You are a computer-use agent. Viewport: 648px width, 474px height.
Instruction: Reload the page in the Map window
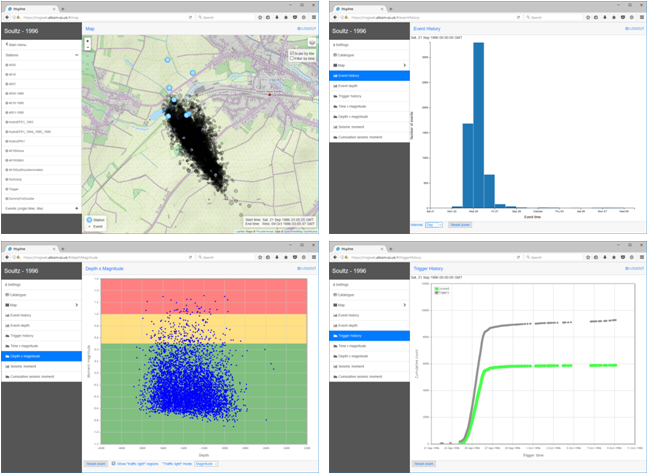[190, 18]
